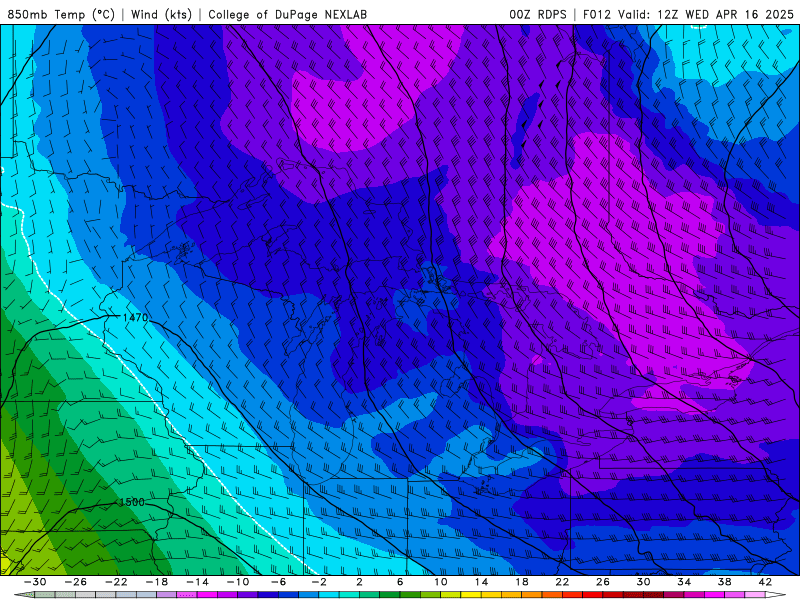
Task: Click the -26 value on temperature scale
Action: (76, 582)
